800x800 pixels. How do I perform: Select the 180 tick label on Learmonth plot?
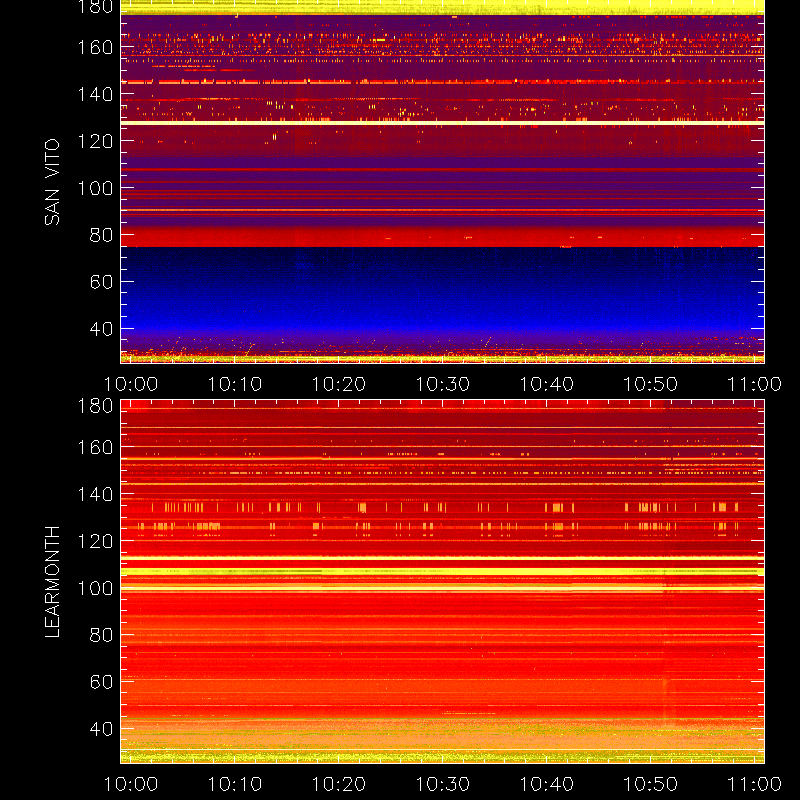click(95, 406)
